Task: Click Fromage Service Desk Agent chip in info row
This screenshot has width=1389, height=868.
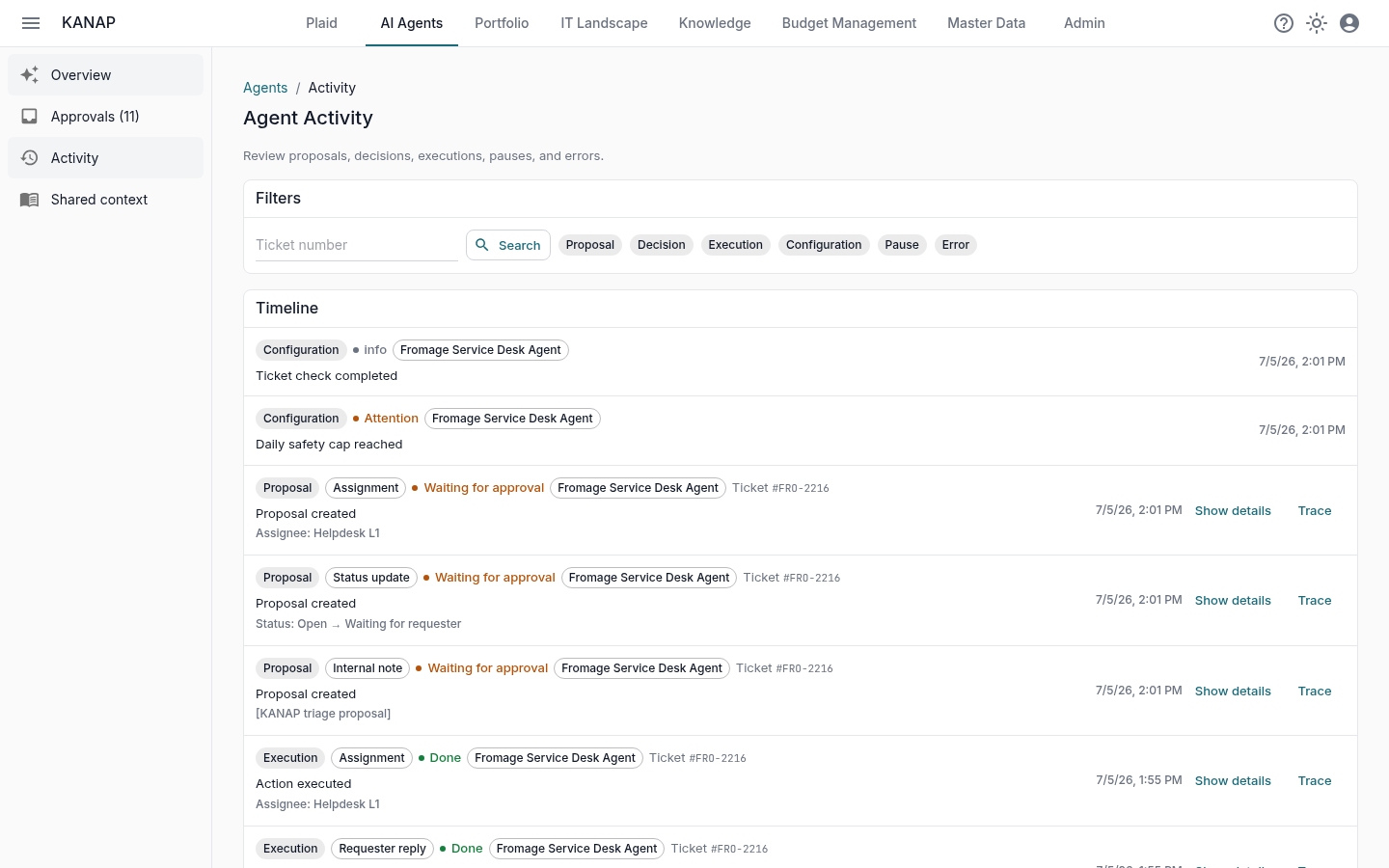Action: pos(480,350)
